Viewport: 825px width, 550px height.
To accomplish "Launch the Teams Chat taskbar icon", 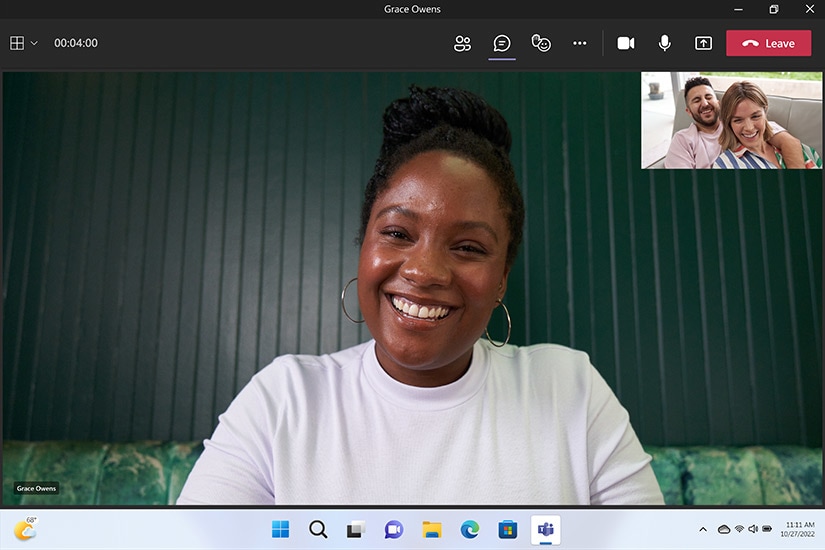I will coord(394,529).
